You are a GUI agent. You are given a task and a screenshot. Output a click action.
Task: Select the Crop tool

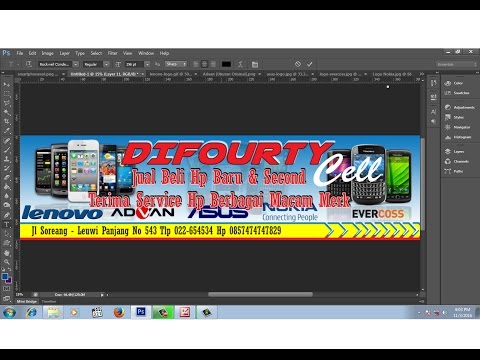tap(7, 122)
